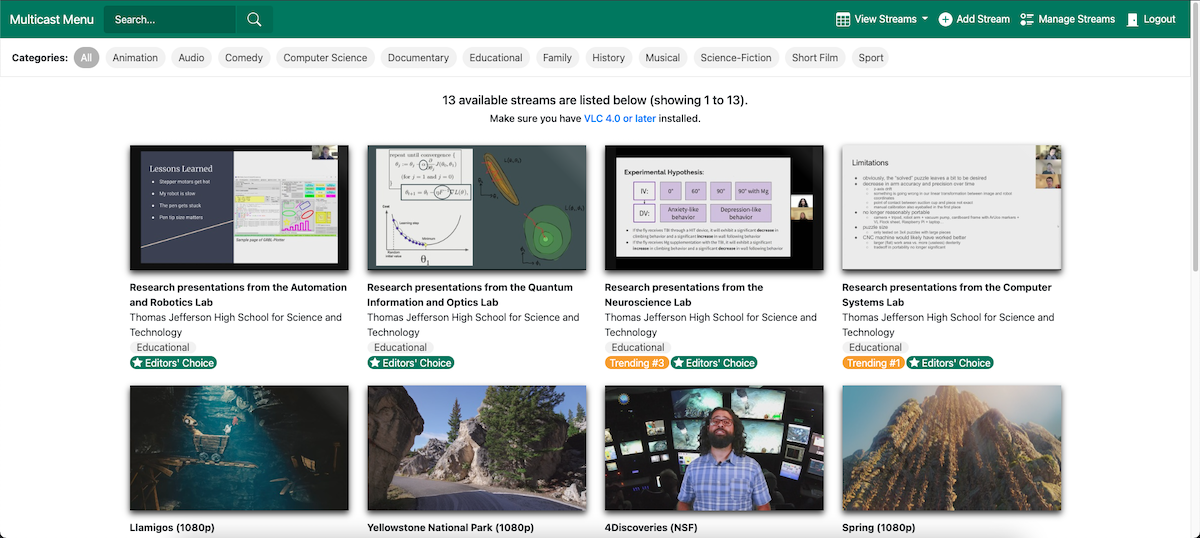
Task: Click the Add Stream plus icon
Action: point(945,19)
